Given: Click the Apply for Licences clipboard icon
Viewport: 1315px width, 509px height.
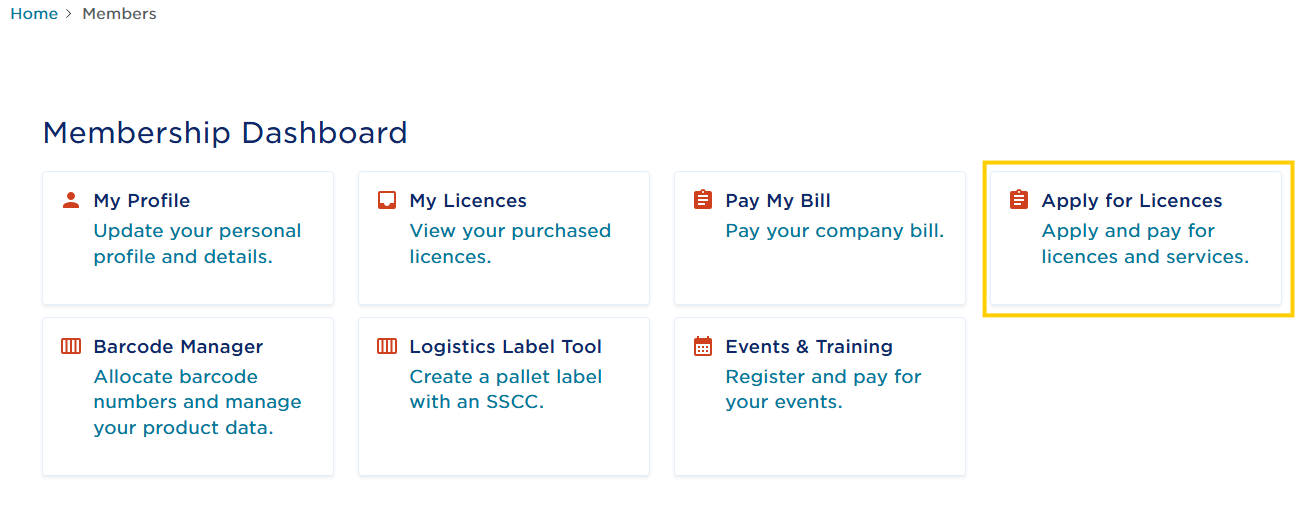Looking at the screenshot, I should coord(1019,200).
